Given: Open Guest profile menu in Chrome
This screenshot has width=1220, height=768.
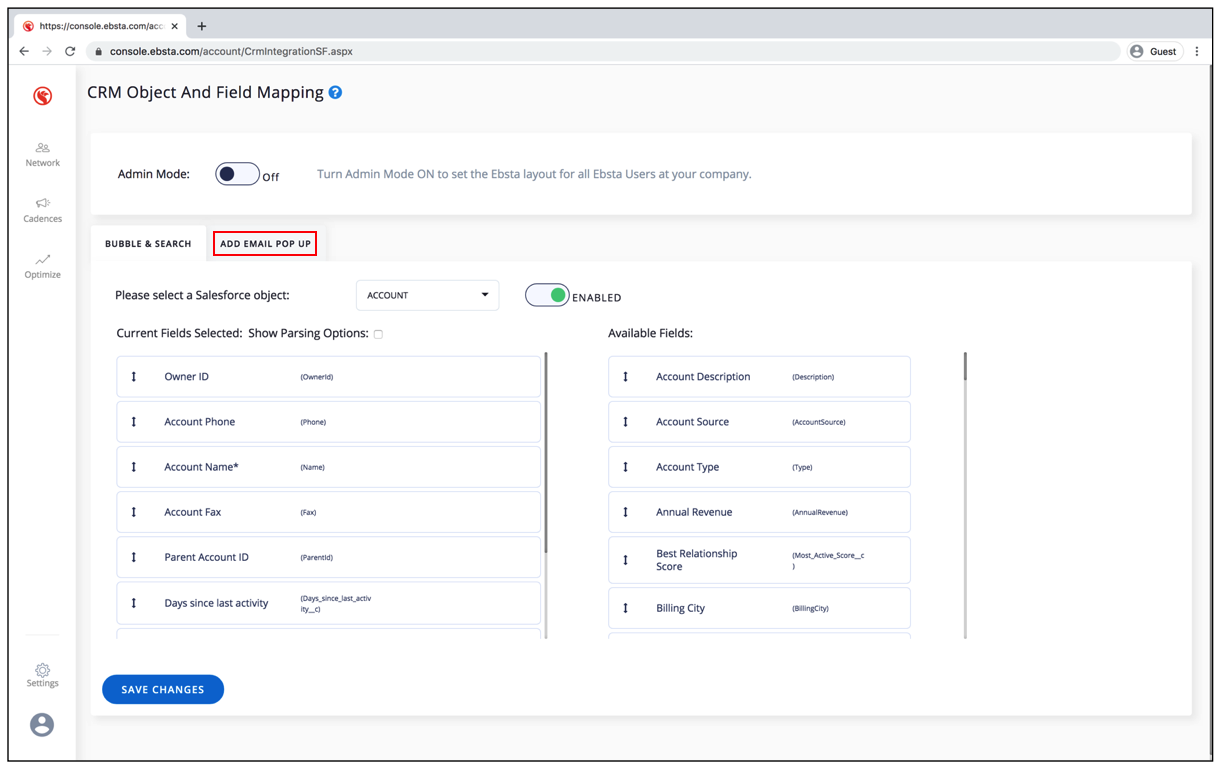Looking at the screenshot, I should 1153,51.
